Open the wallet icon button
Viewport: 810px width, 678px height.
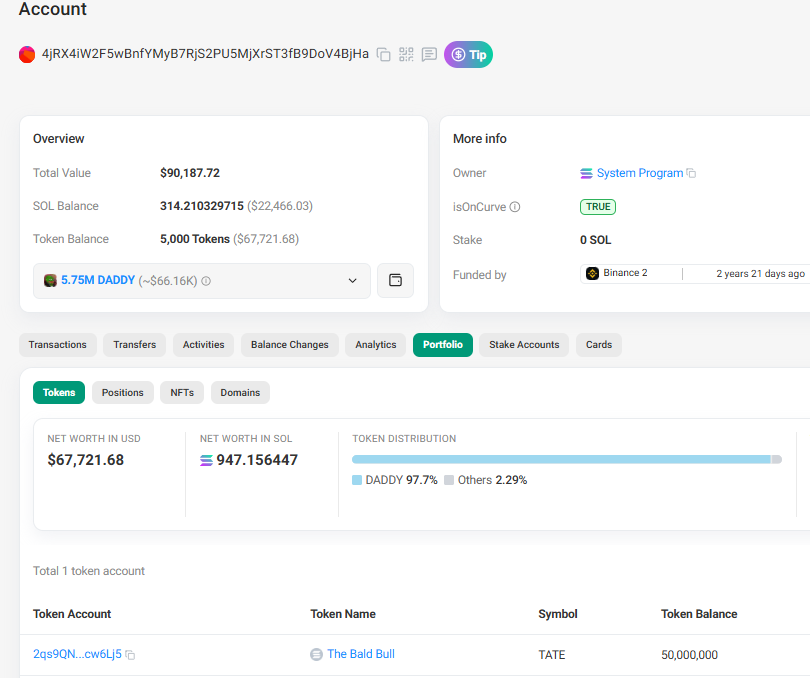pos(395,280)
